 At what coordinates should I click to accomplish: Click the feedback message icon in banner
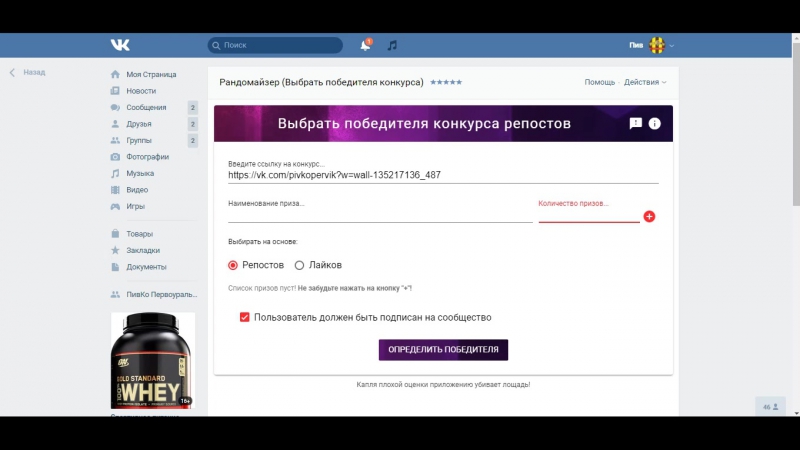[636, 123]
